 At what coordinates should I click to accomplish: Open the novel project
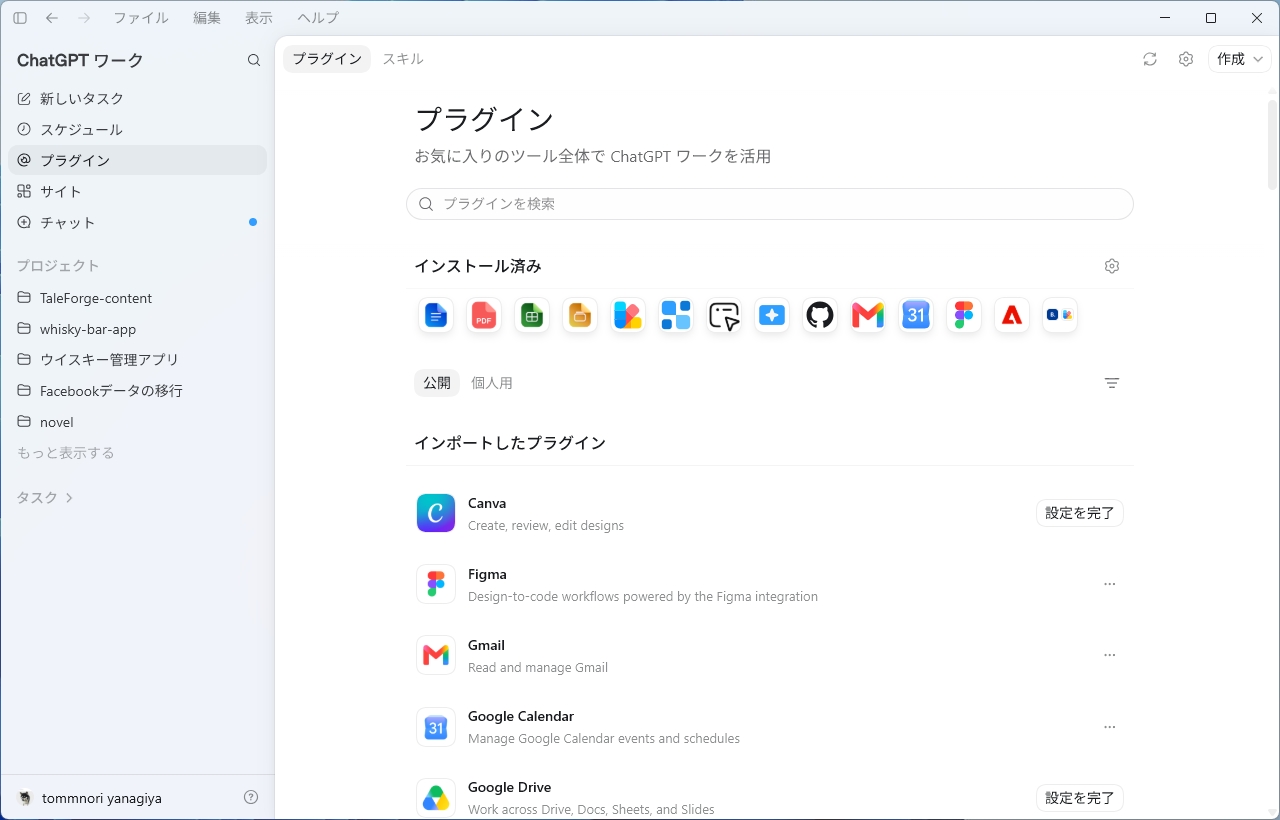pos(138,422)
